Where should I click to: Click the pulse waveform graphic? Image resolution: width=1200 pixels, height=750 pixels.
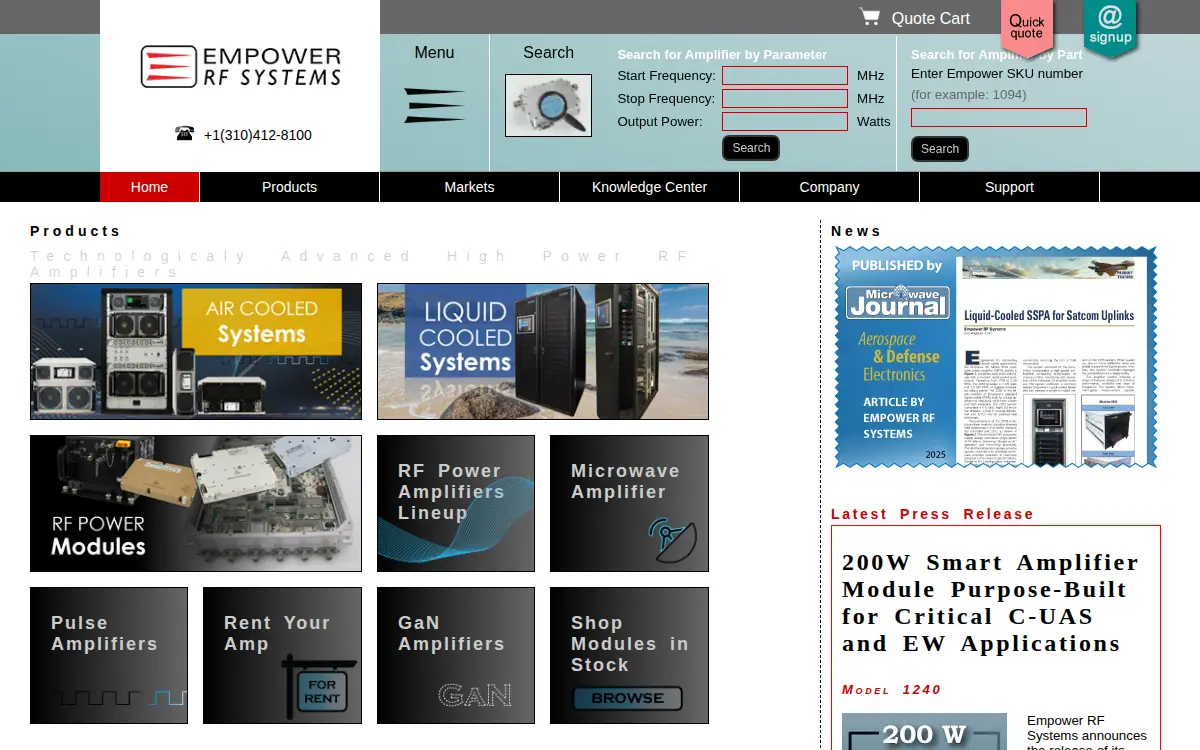tap(119, 697)
